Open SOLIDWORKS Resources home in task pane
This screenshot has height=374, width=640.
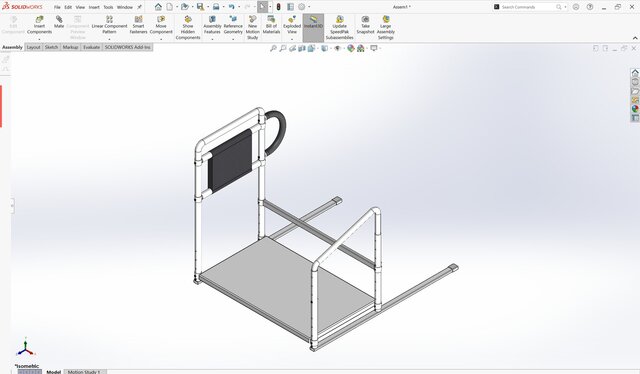point(635,73)
